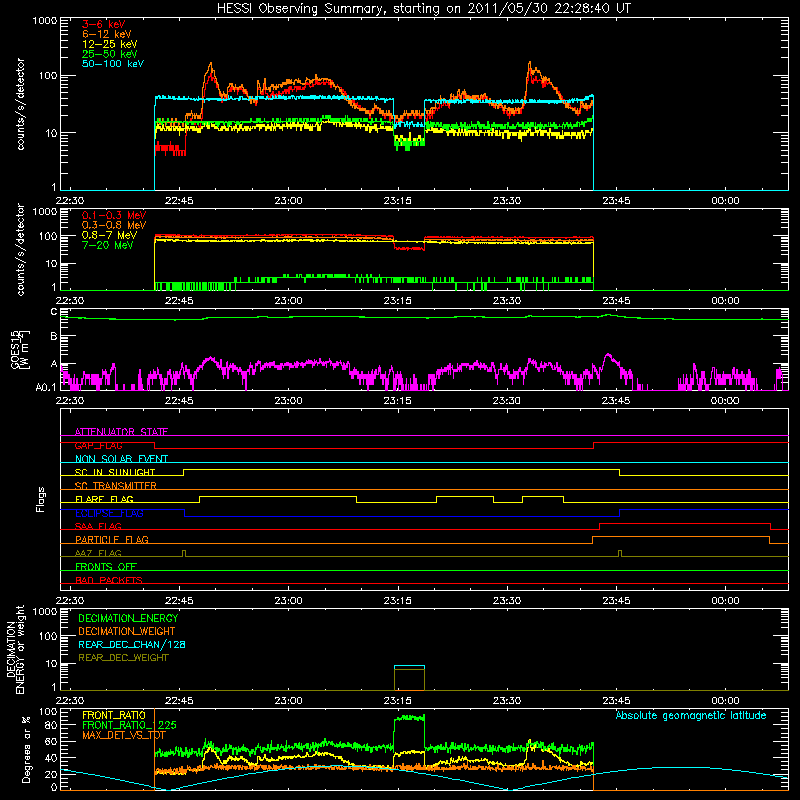The image size is (800, 800).
Task: Click the A0.1 level on GOES axis
Action: pos(45,388)
